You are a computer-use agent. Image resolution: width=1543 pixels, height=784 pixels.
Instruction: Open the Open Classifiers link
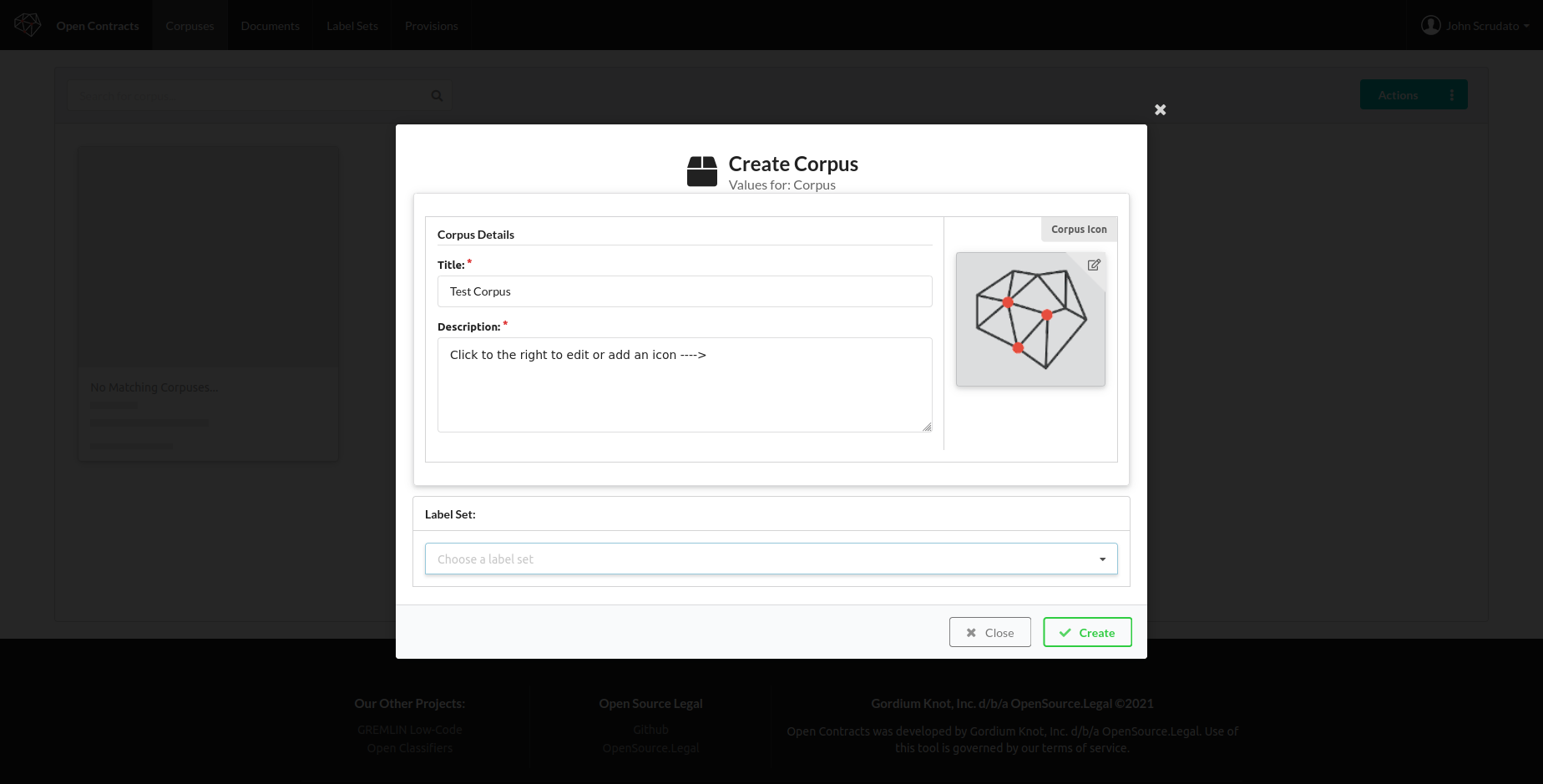tap(410, 748)
